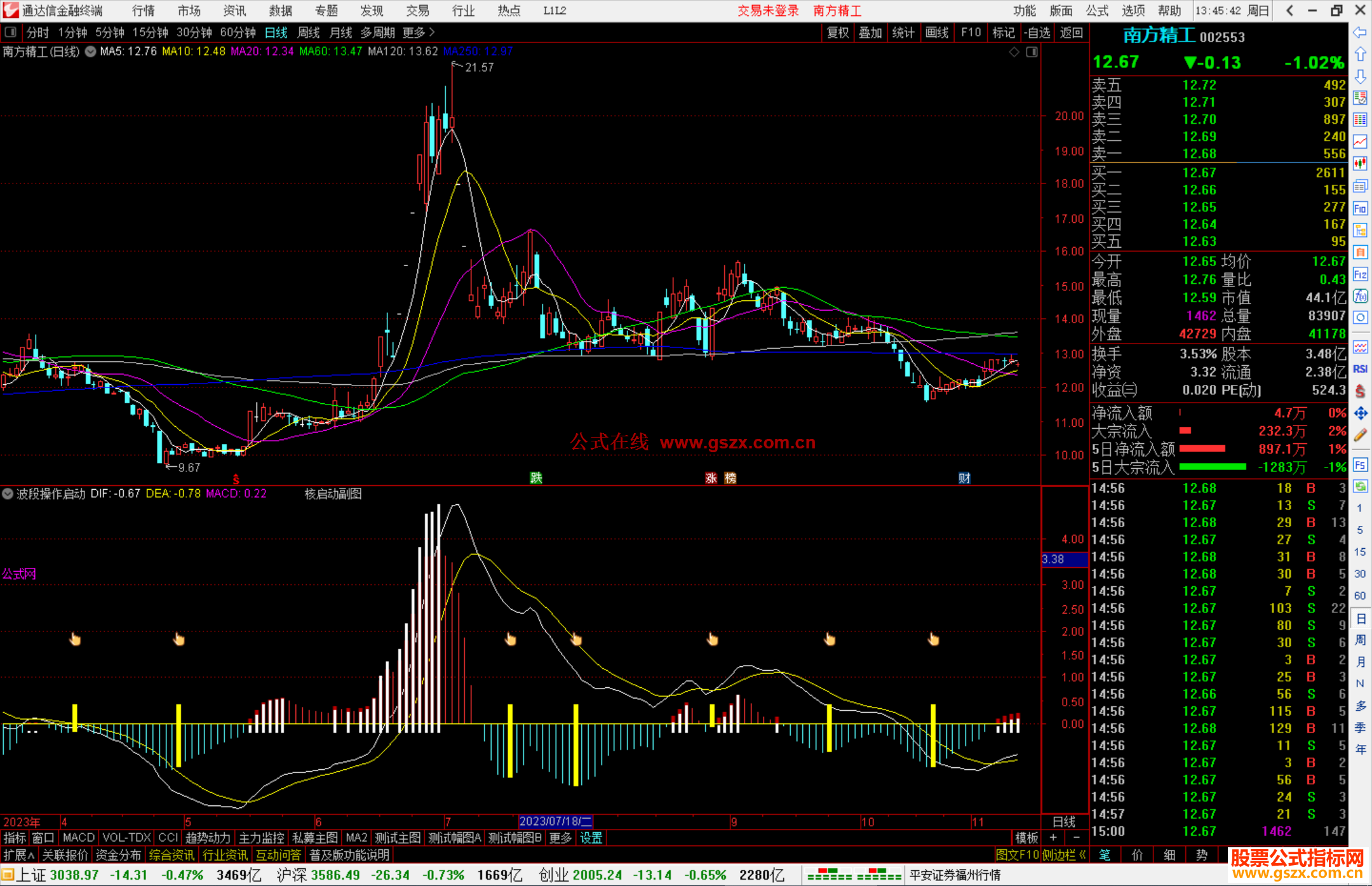The height and width of the screenshot is (886, 1372).
Task: Expand the 扩展 panel at bottom
Action: (x=19, y=855)
